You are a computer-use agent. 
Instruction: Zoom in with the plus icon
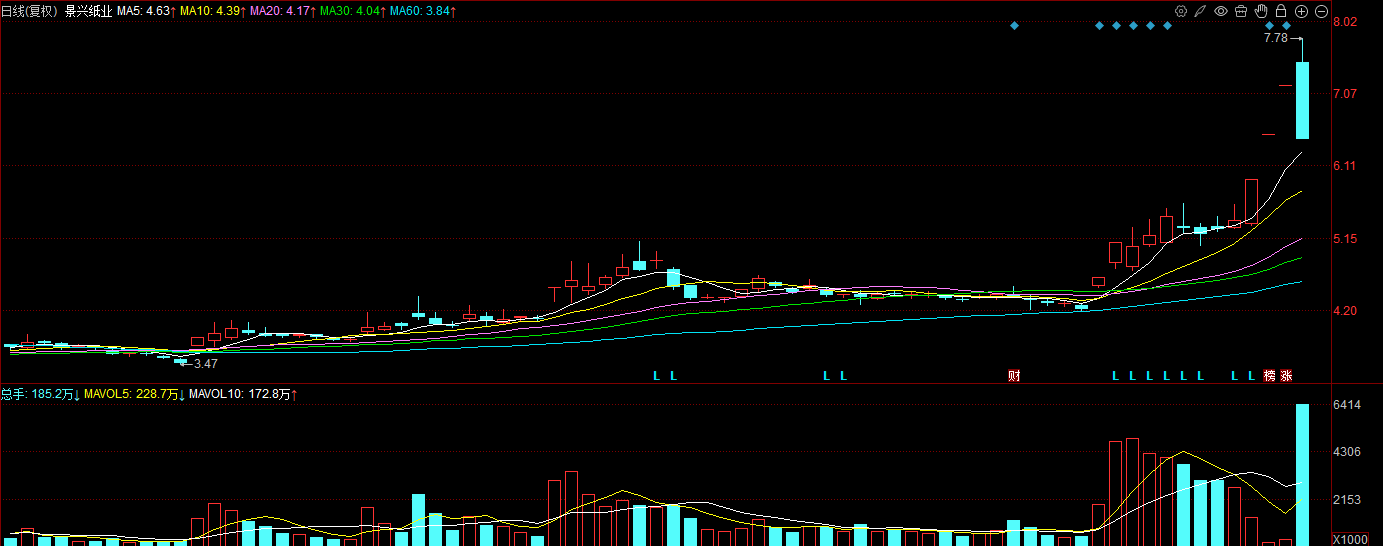[1301, 11]
